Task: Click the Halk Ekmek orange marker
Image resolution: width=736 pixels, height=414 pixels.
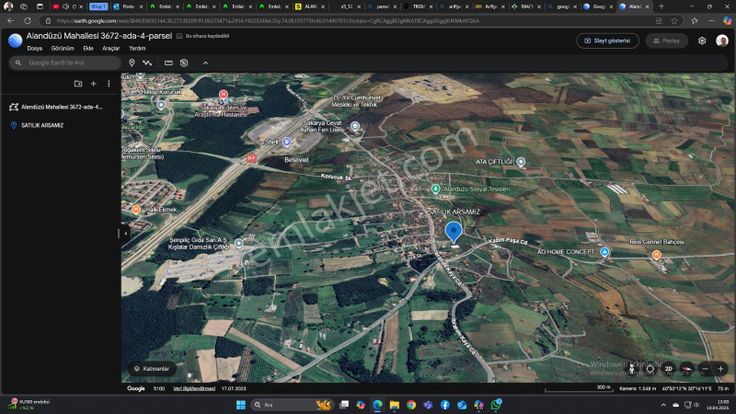Action: (x=136, y=209)
